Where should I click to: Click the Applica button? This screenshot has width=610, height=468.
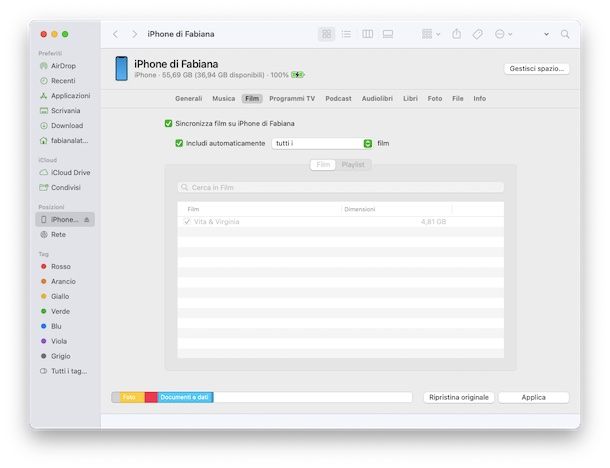tap(533, 397)
